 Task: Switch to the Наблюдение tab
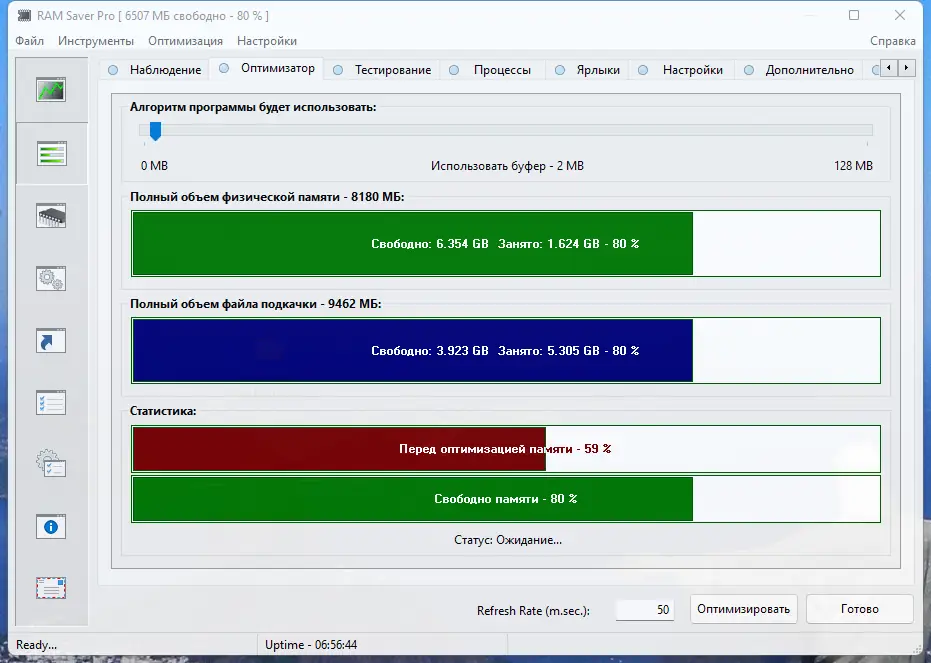pyautogui.click(x=156, y=70)
